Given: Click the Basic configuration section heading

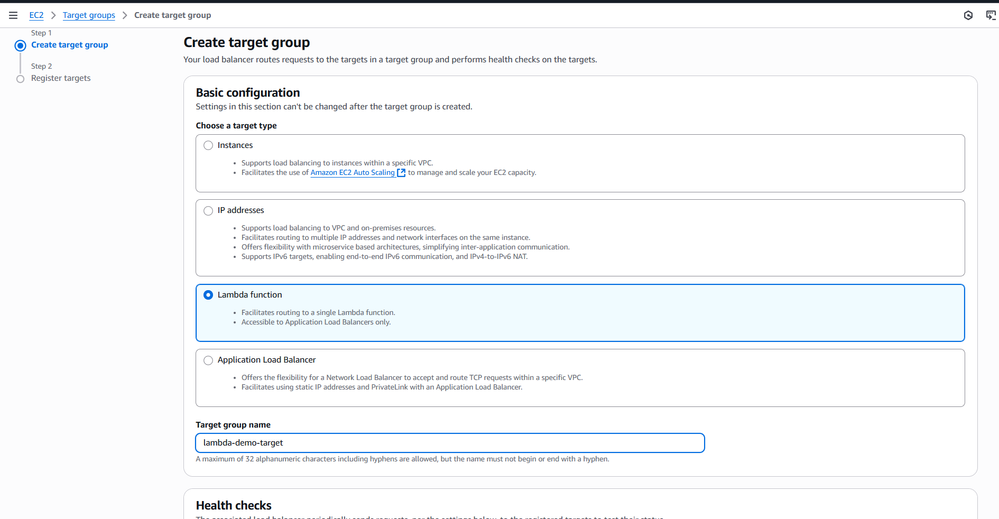Looking at the screenshot, I should (247, 92).
